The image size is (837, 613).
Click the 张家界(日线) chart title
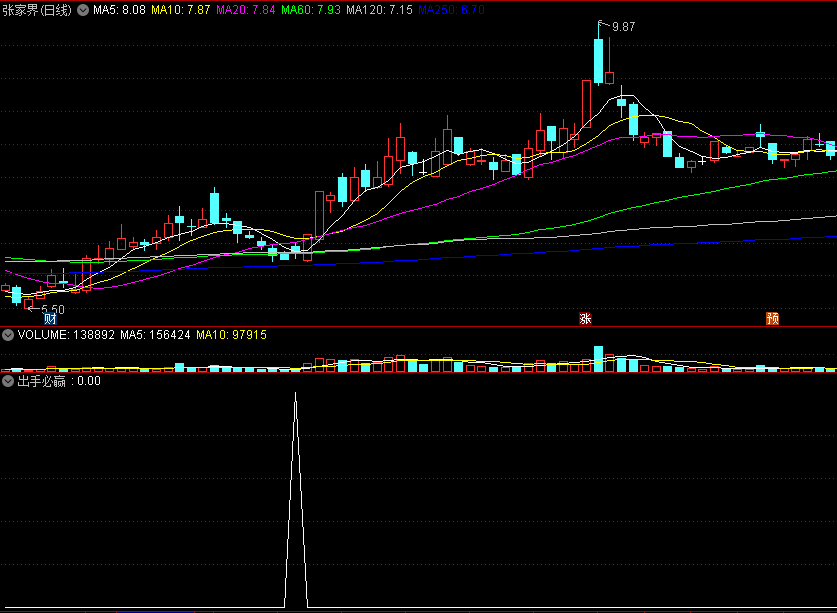pyautogui.click(x=37, y=10)
